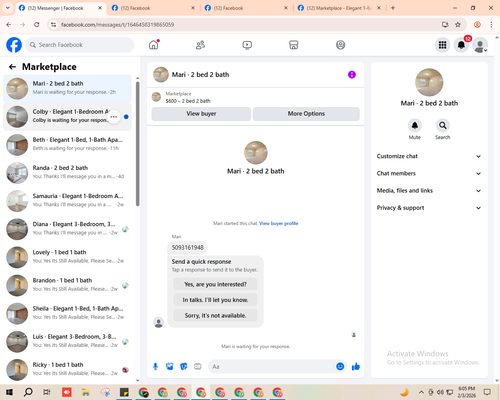
Task: Open Lovely - 1 bed 1 bath chat
Action: click(67, 257)
